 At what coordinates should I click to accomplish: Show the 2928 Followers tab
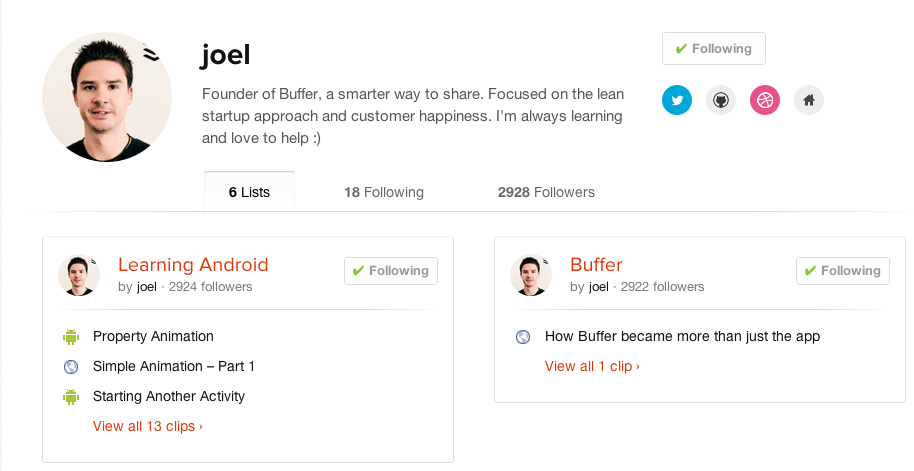coord(546,192)
